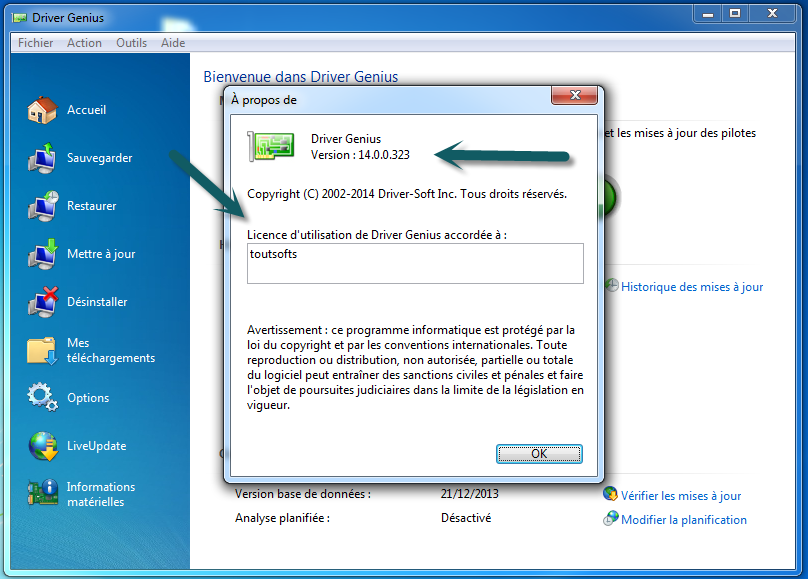808x579 pixels.
Task: Select Désinstaller in the sidebar
Action: 97,302
